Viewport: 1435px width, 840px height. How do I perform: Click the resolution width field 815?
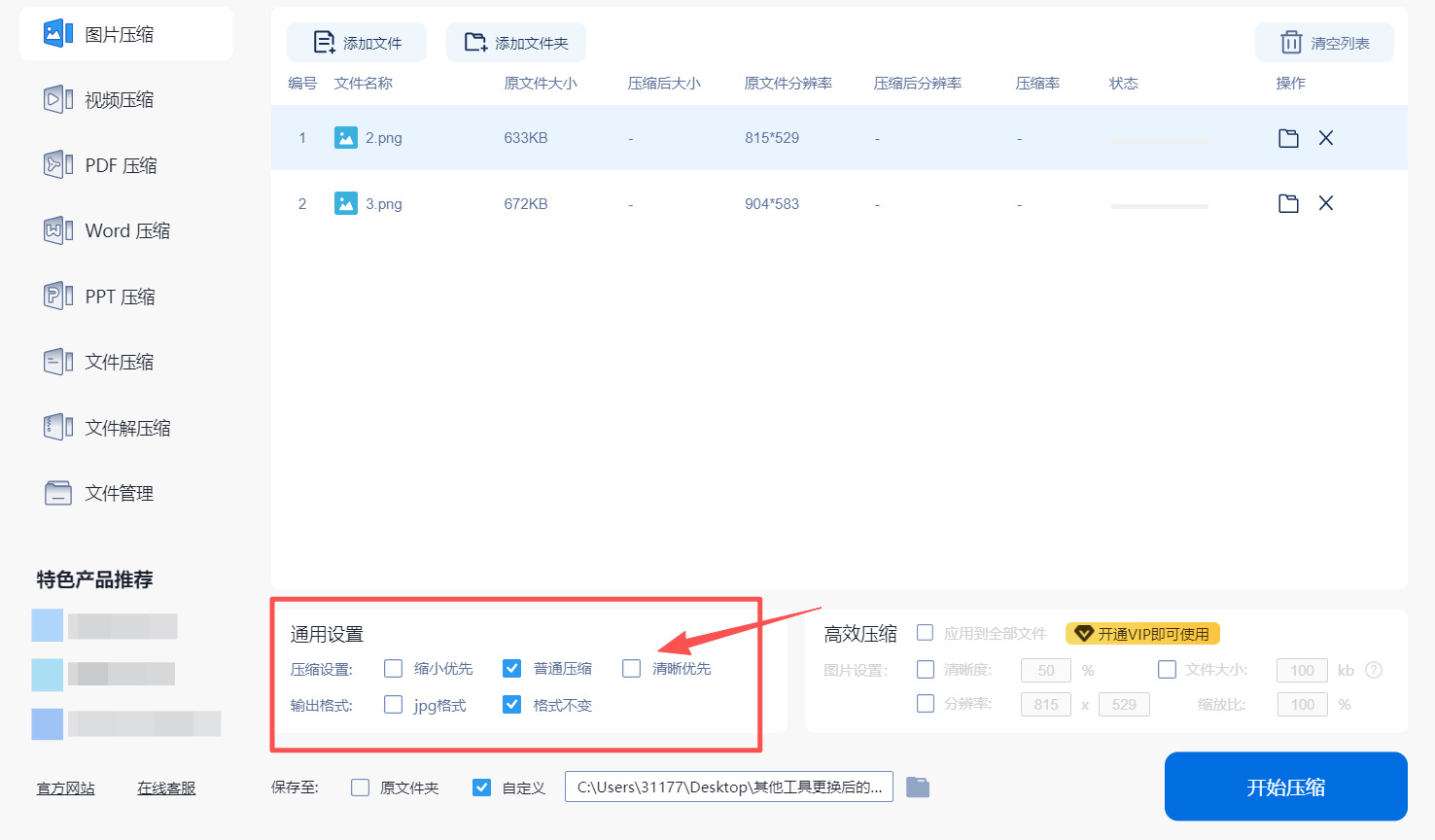tap(1046, 704)
